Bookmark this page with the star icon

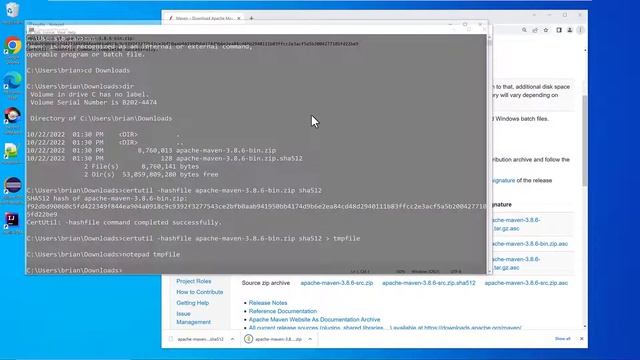pyautogui.click(x=546, y=30)
